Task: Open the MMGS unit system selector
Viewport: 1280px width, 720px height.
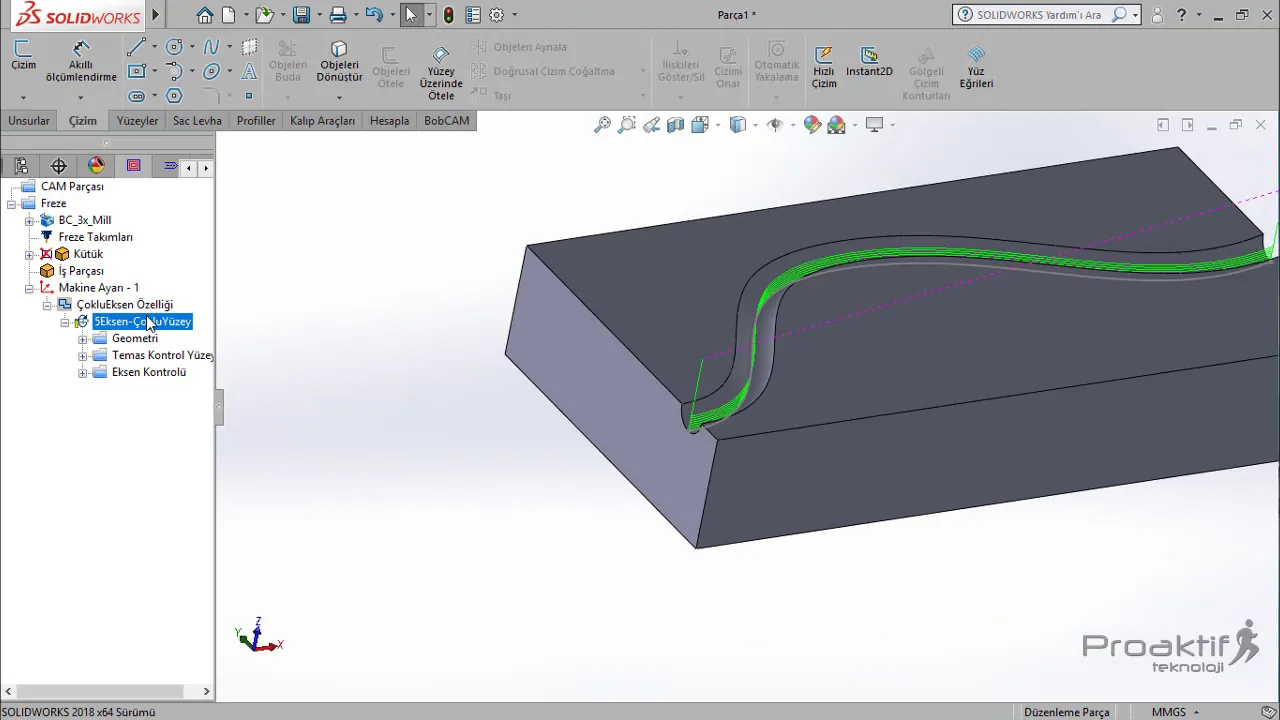Action: tap(1176, 712)
